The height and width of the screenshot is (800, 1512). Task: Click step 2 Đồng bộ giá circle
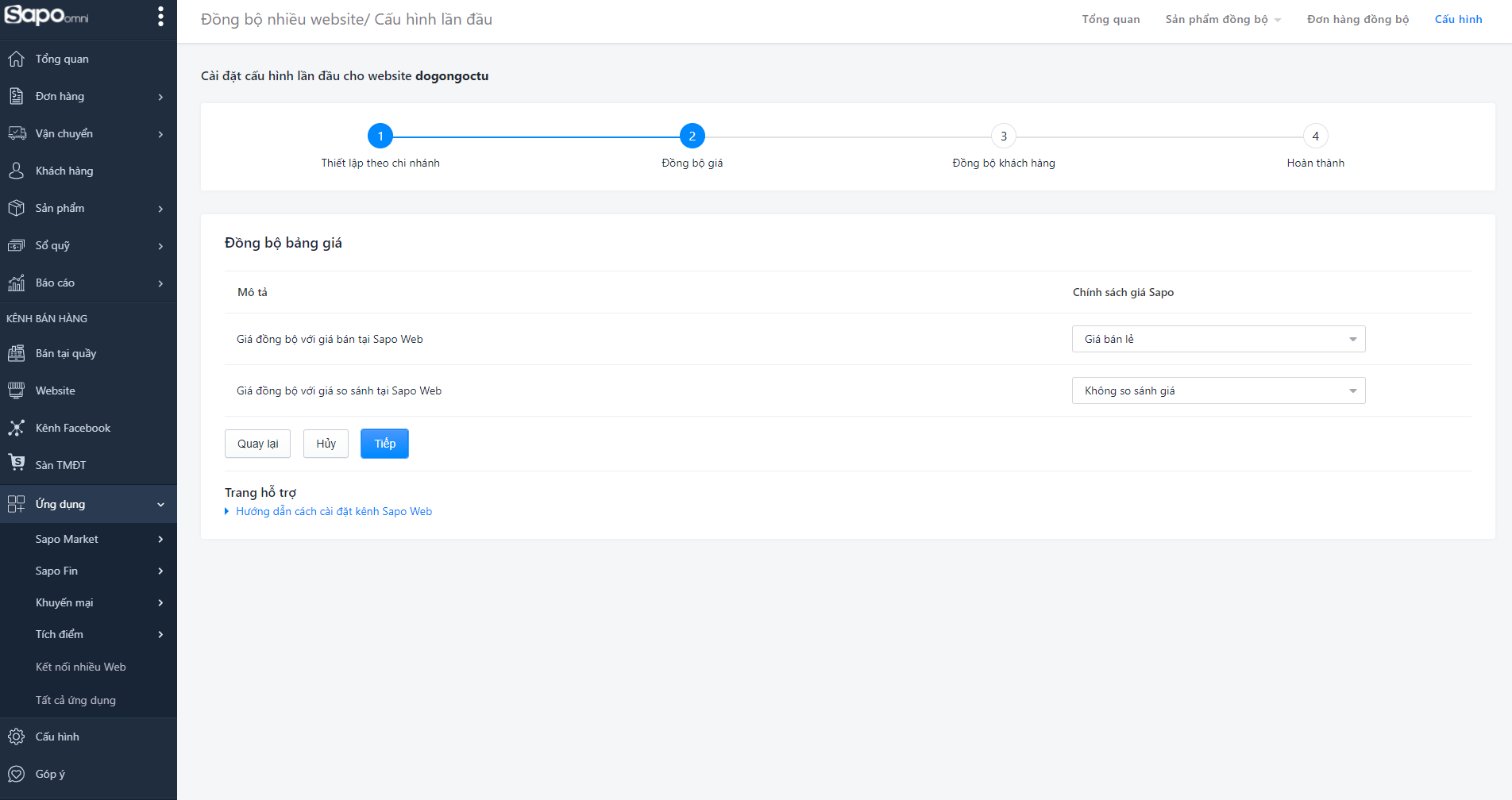click(692, 136)
